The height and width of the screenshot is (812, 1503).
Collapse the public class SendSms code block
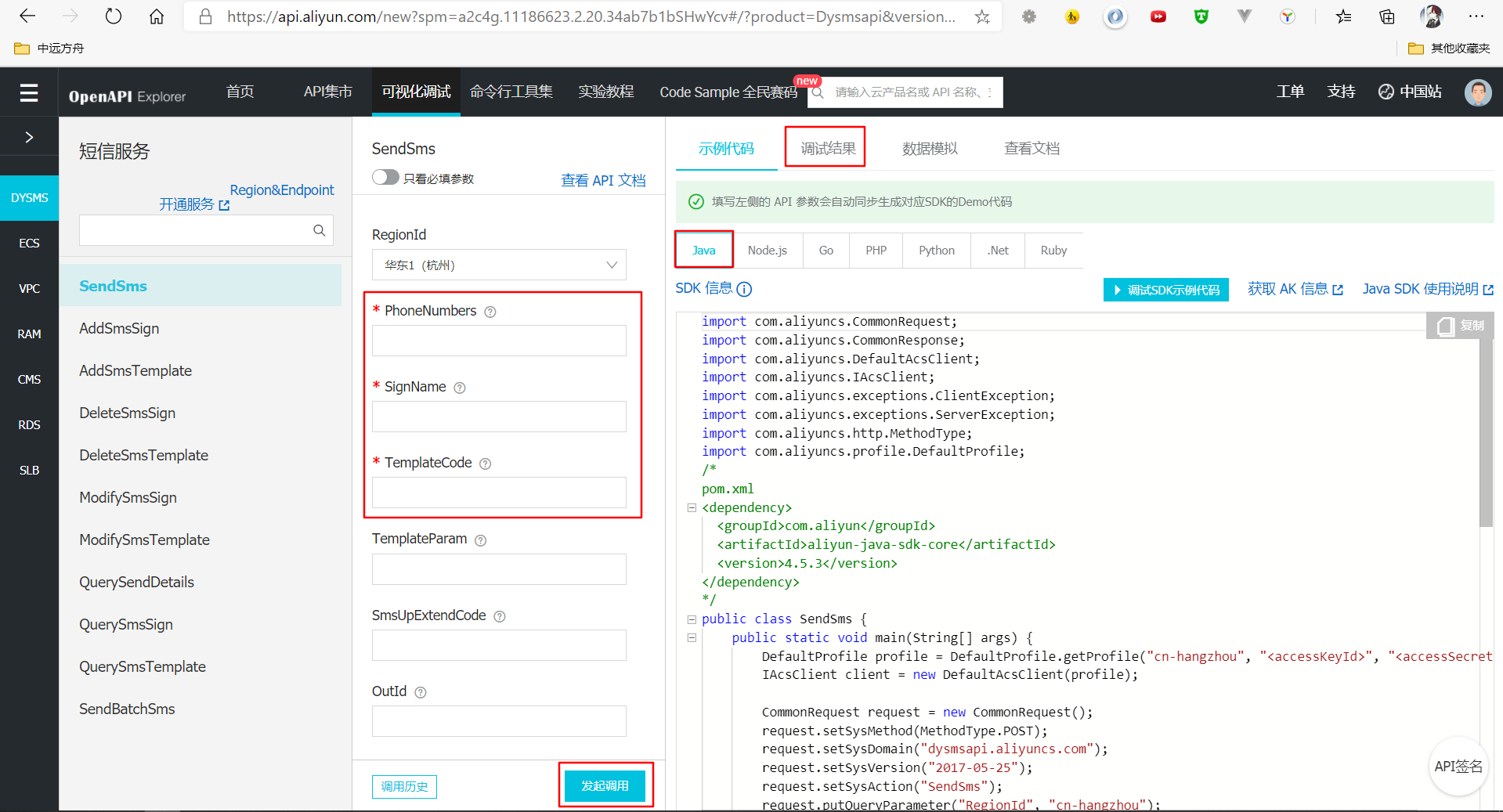pos(692,619)
